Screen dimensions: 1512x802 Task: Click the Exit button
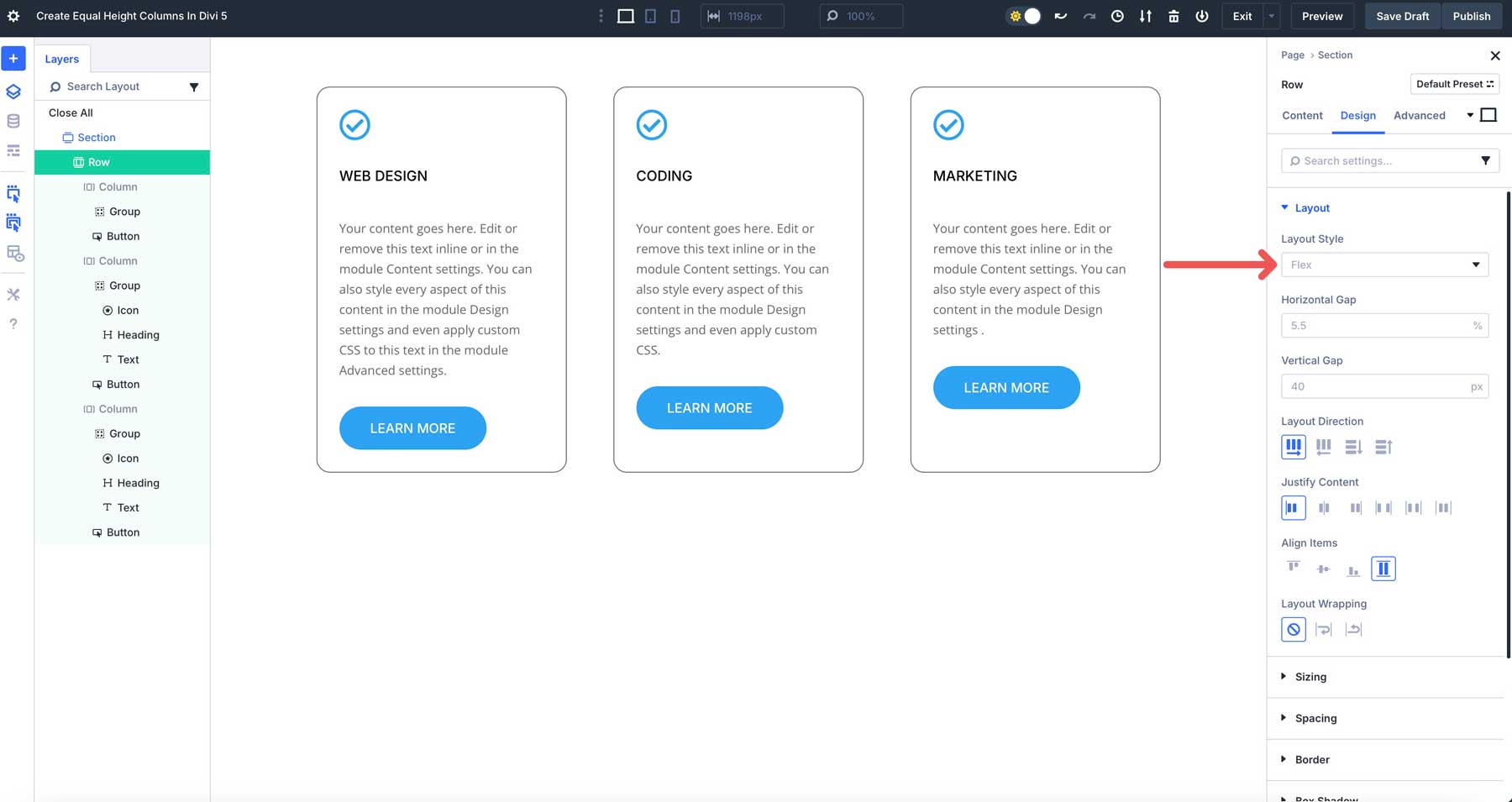(x=1242, y=16)
